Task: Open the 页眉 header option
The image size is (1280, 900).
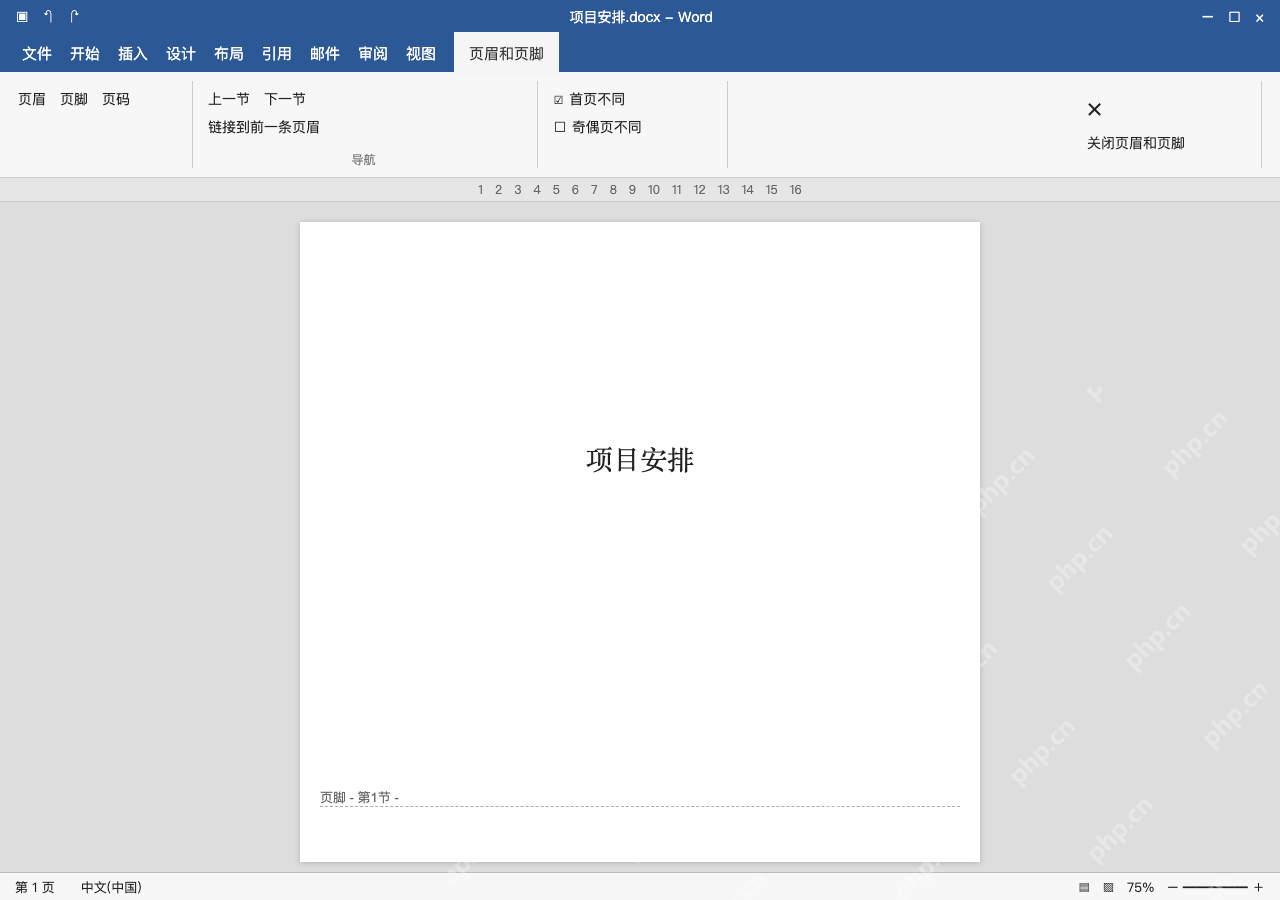Action: pos(32,99)
